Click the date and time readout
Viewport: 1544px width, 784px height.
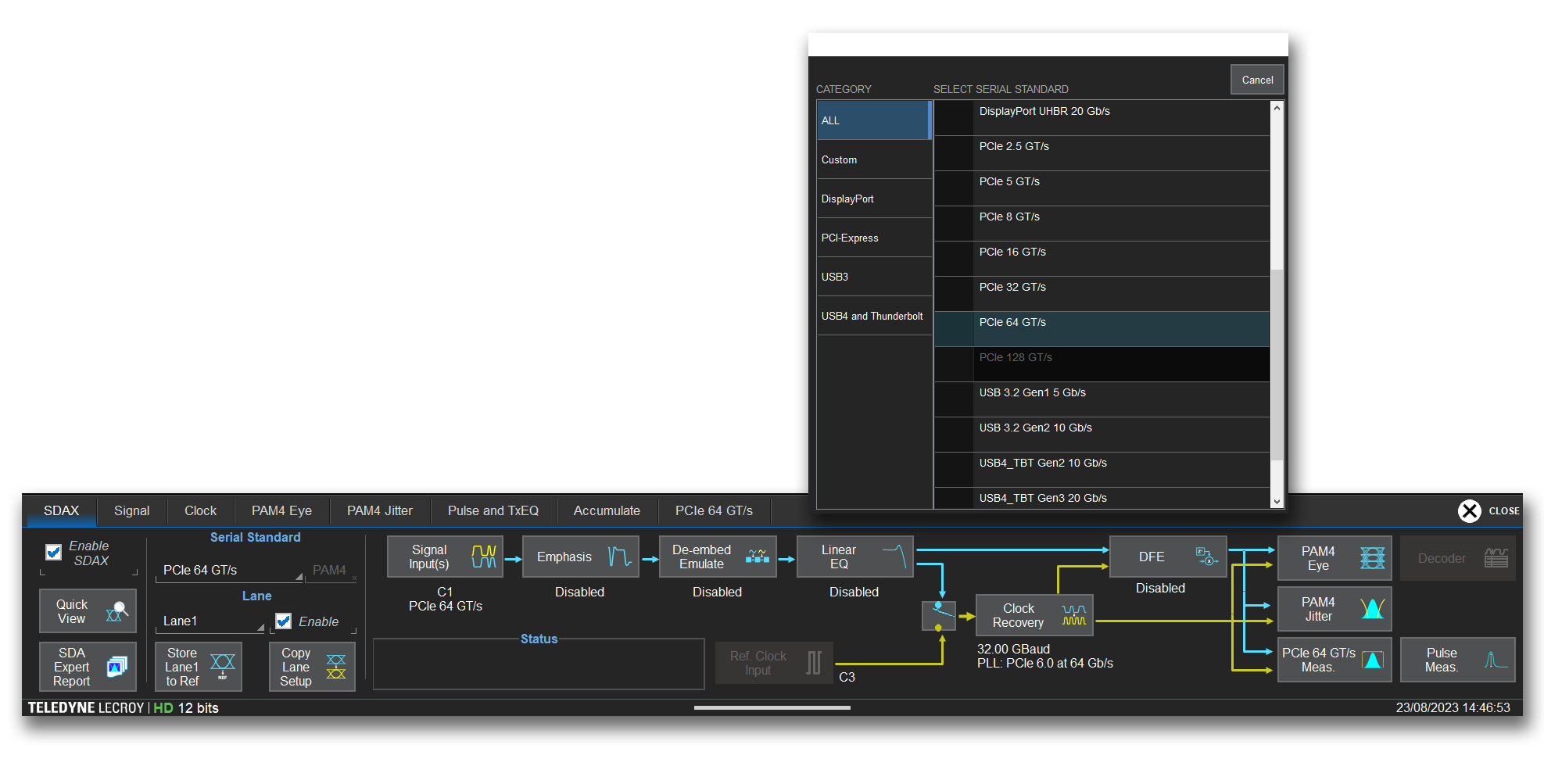click(x=1453, y=707)
